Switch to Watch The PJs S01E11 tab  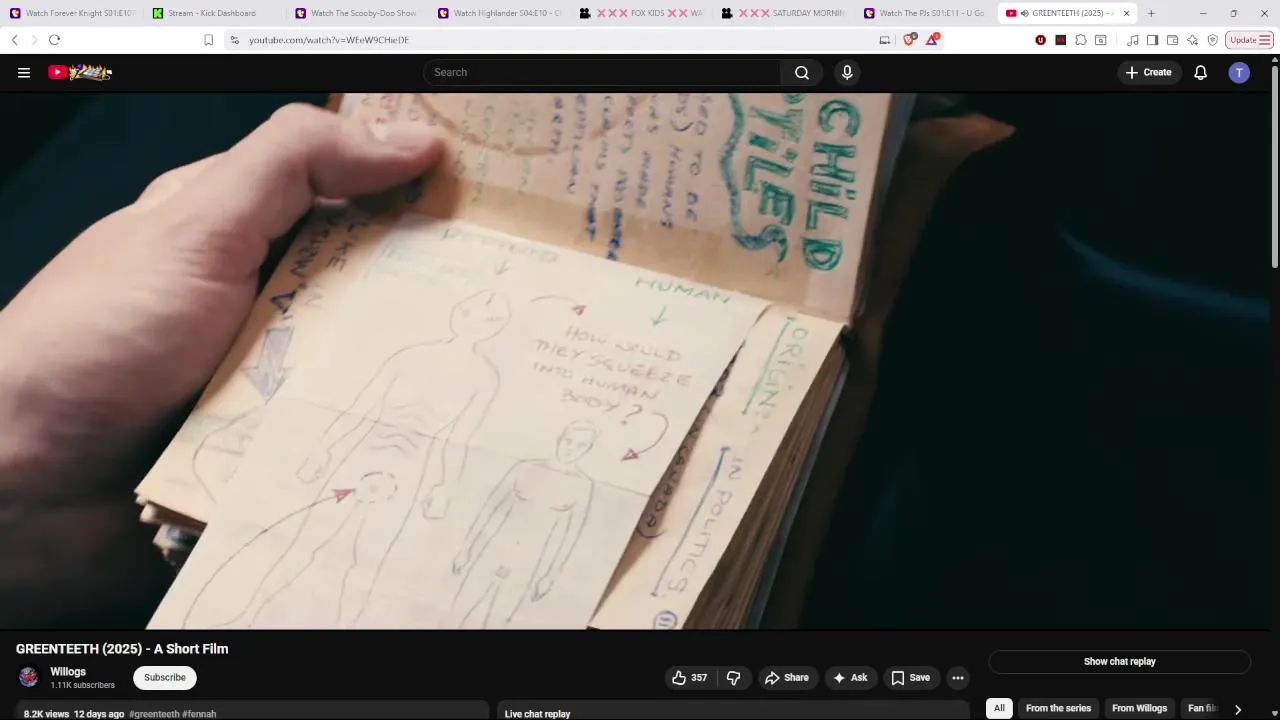pos(927,13)
